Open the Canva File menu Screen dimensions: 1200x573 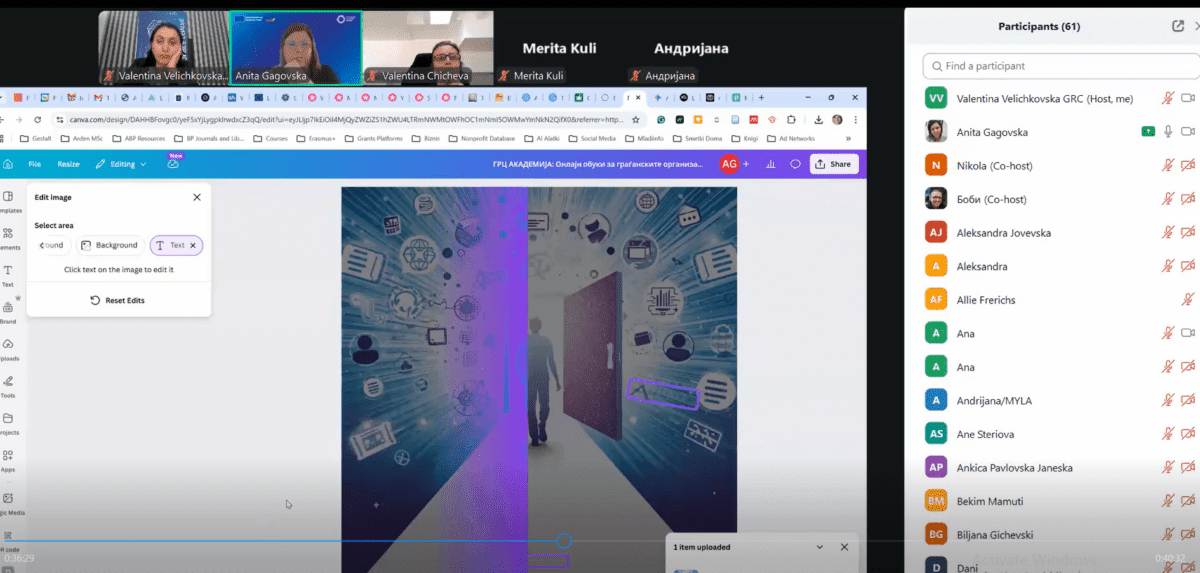[x=35, y=164]
